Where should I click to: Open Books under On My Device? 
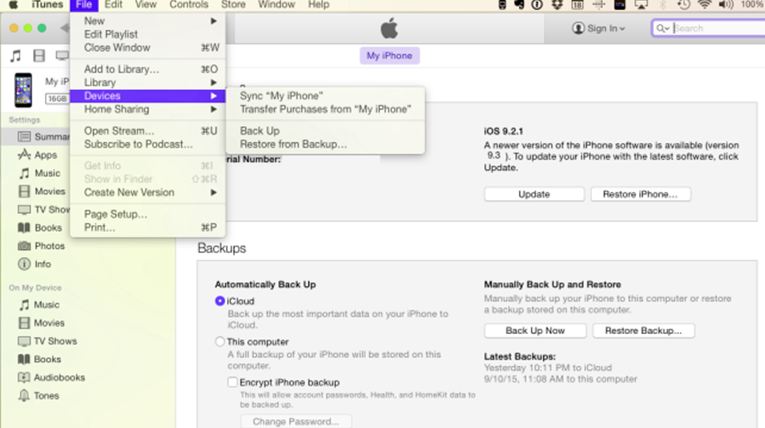pyautogui.click(x=40, y=359)
